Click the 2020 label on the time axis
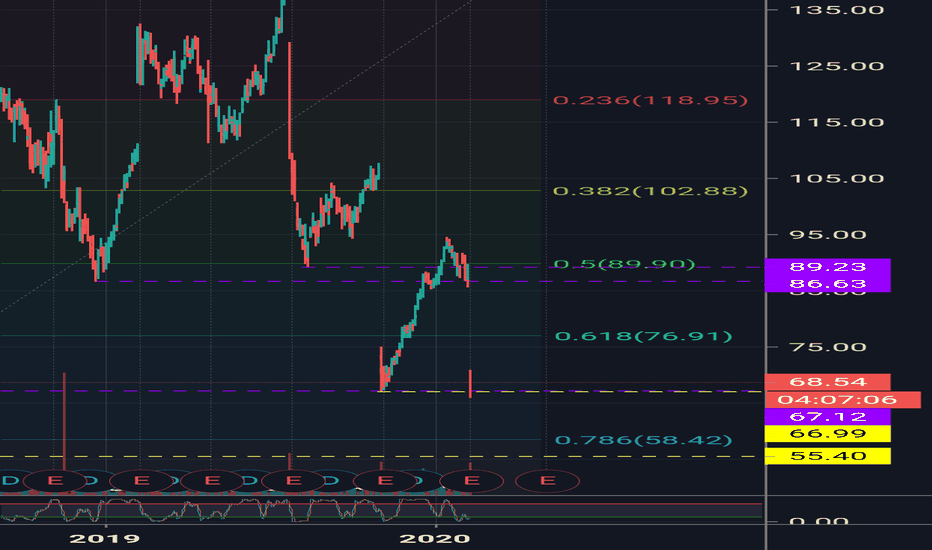Viewport: 932px width, 550px height. (434, 539)
